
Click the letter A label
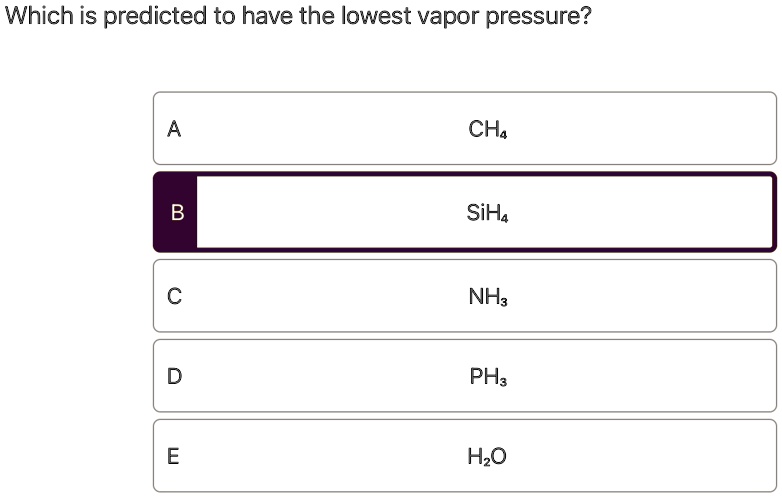(174, 129)
